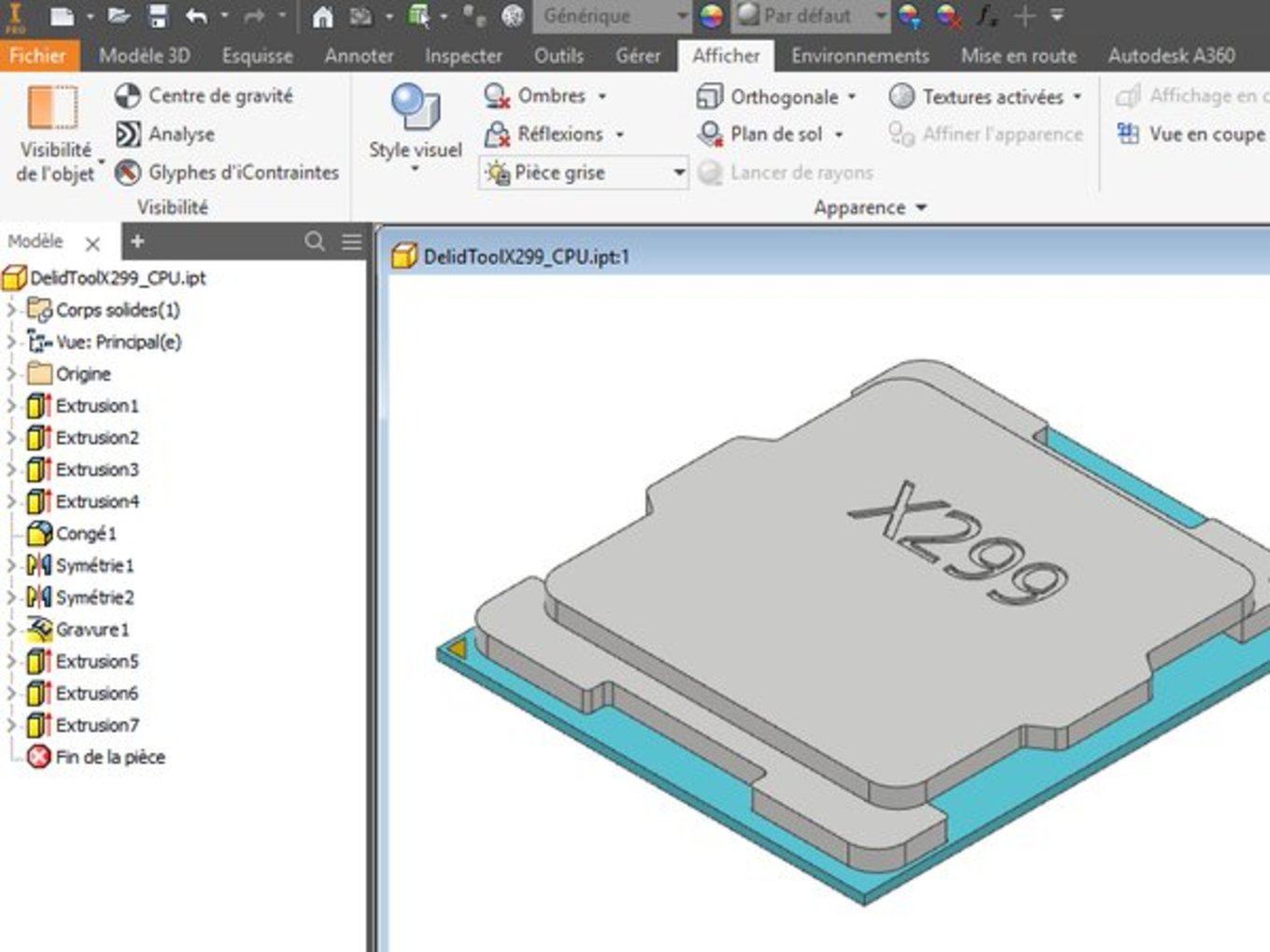The image size is (1270, 952).
Task: Go to the Home view icon
Action: [322, 16]
